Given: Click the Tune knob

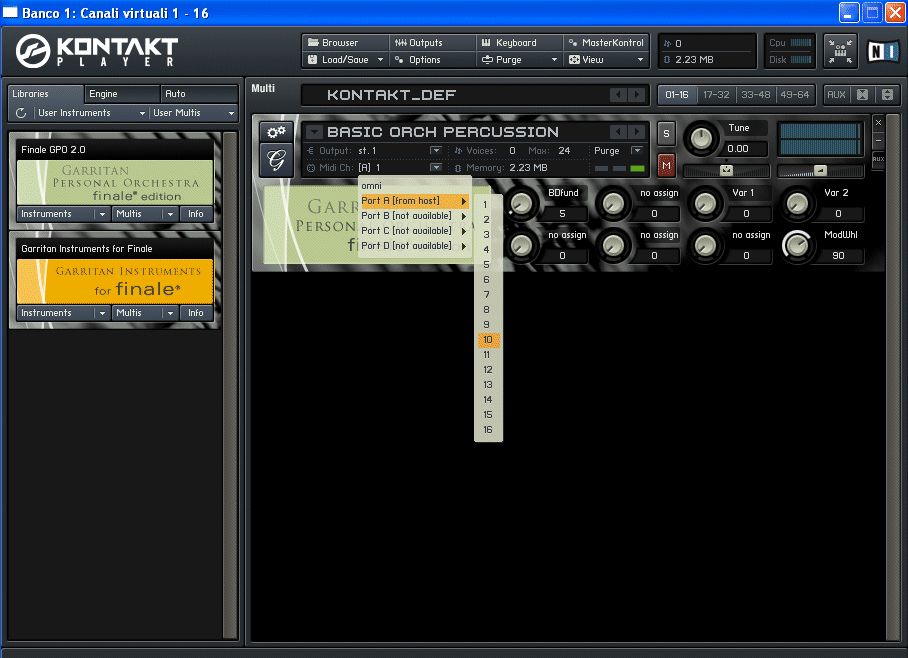Looking at the screenshot, I should (x=701, y=139).
